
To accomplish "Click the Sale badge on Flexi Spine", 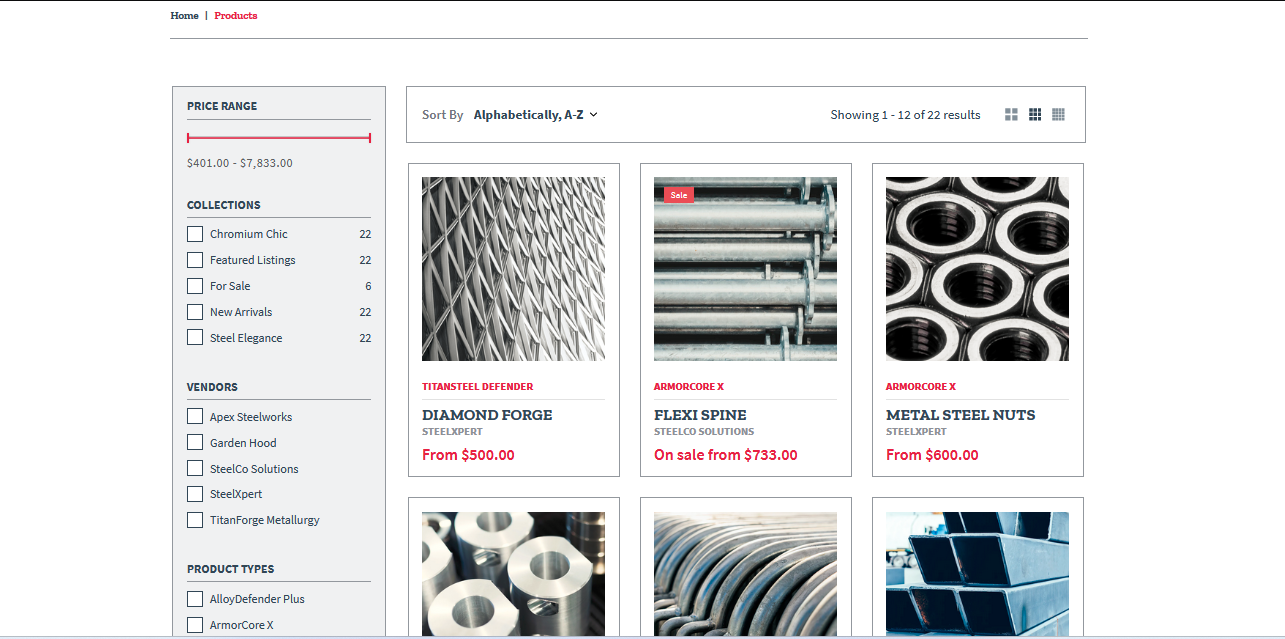I will point(679,195).
